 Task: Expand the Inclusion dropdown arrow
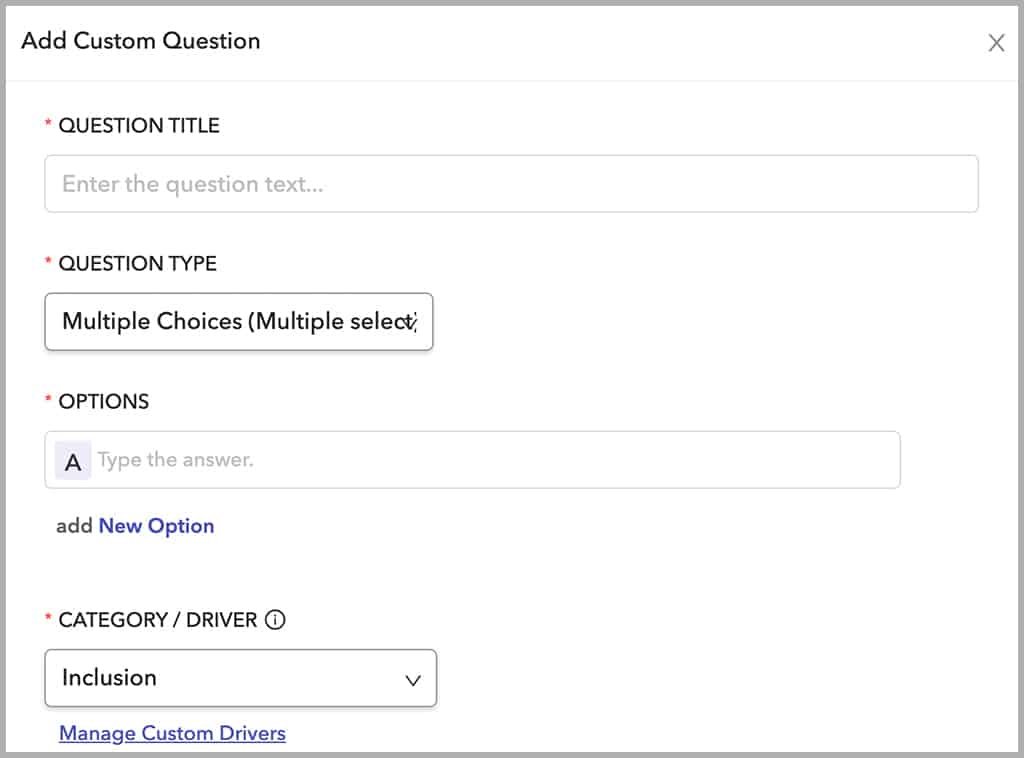[x=413, y=680]
